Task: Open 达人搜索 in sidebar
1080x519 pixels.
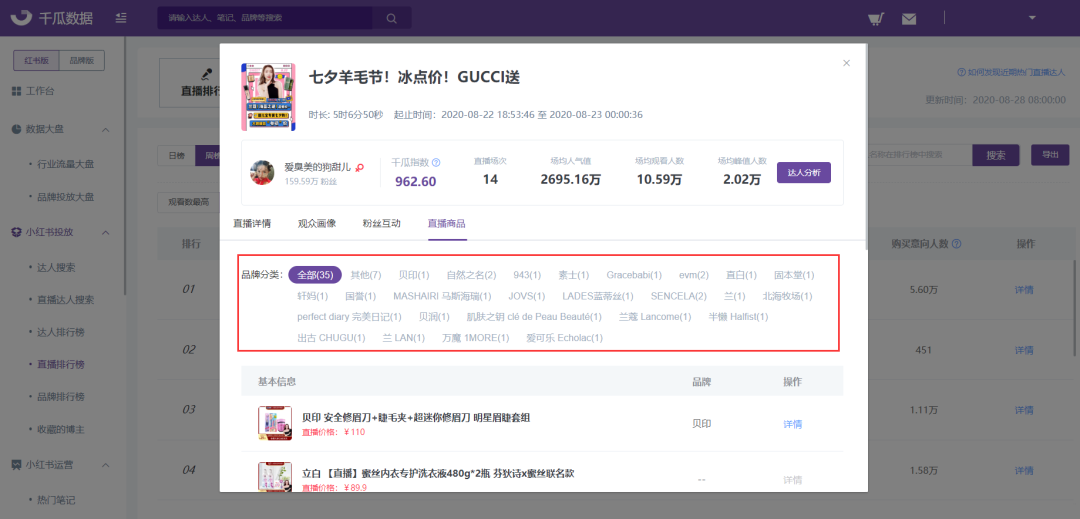Action: pos(56,267)
